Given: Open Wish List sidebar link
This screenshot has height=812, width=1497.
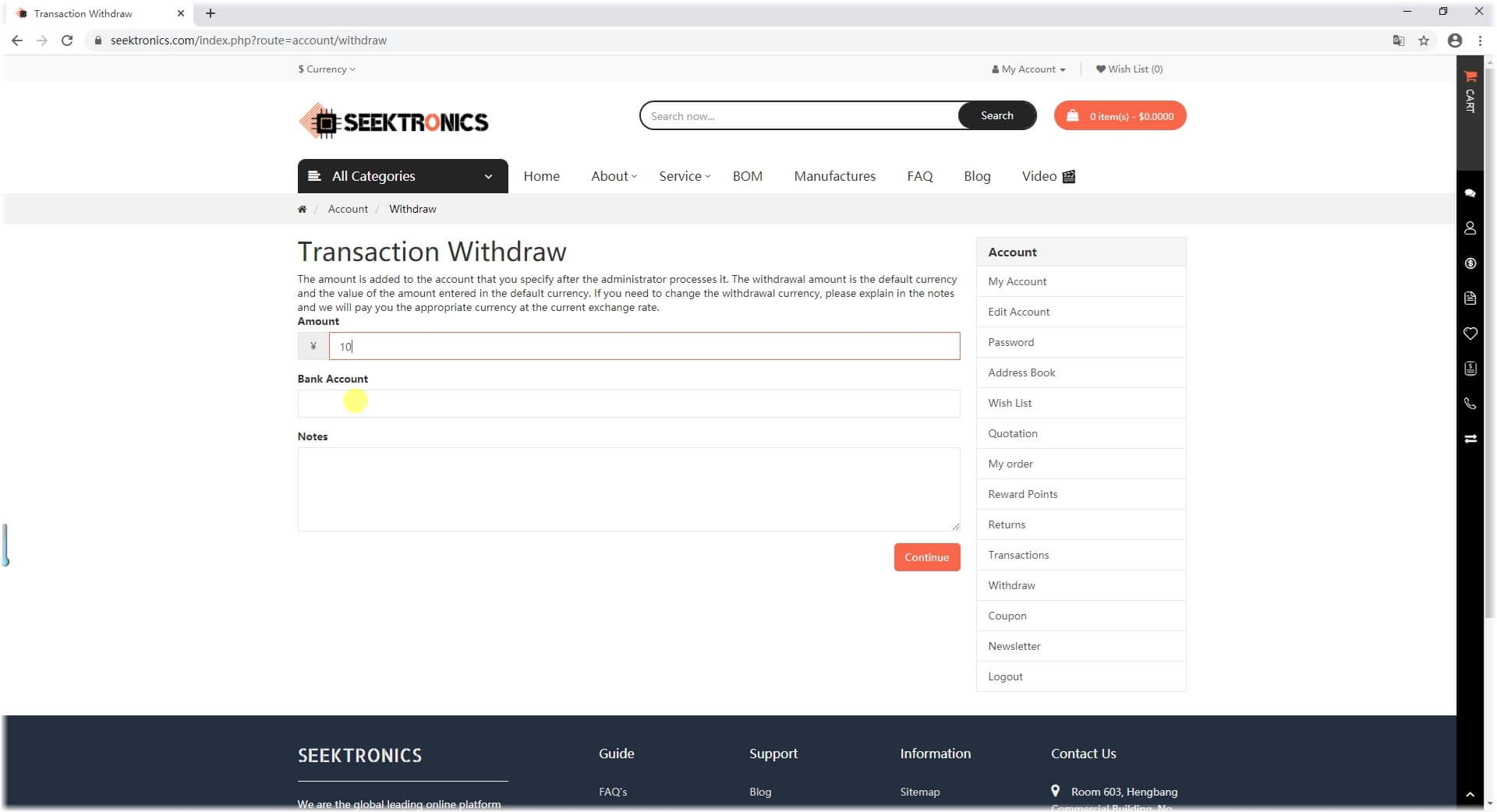Looking at the screenshot, I should [1081, 403].
